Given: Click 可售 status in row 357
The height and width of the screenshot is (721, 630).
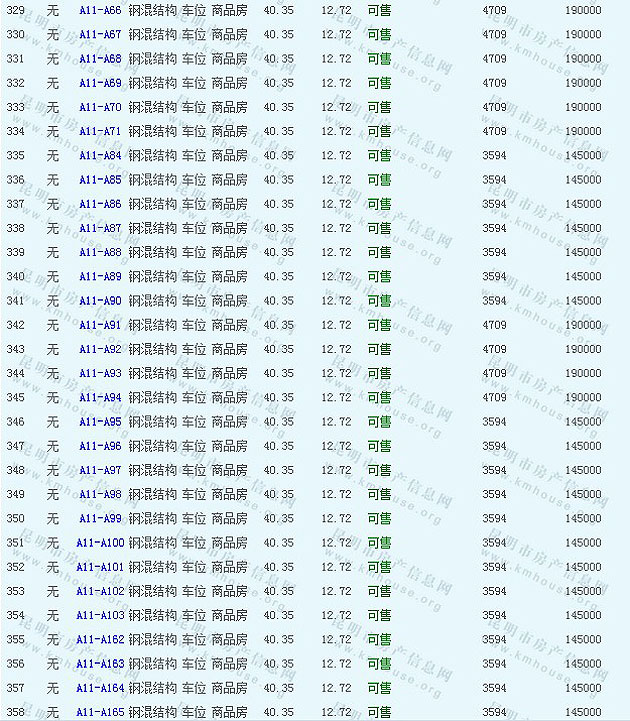Looking at the screenshot, I should pyautogui.click(x=379, y=688).
